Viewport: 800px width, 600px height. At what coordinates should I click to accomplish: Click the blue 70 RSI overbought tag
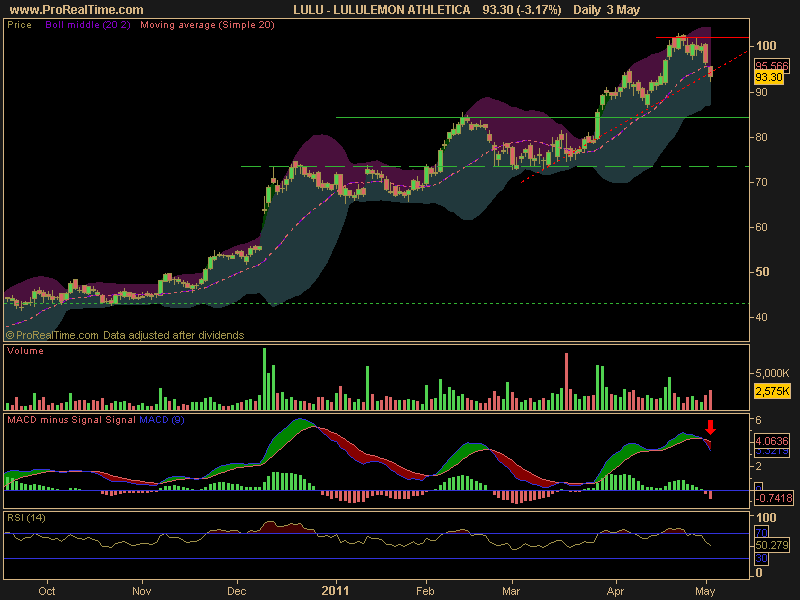[x=762, y=533]
